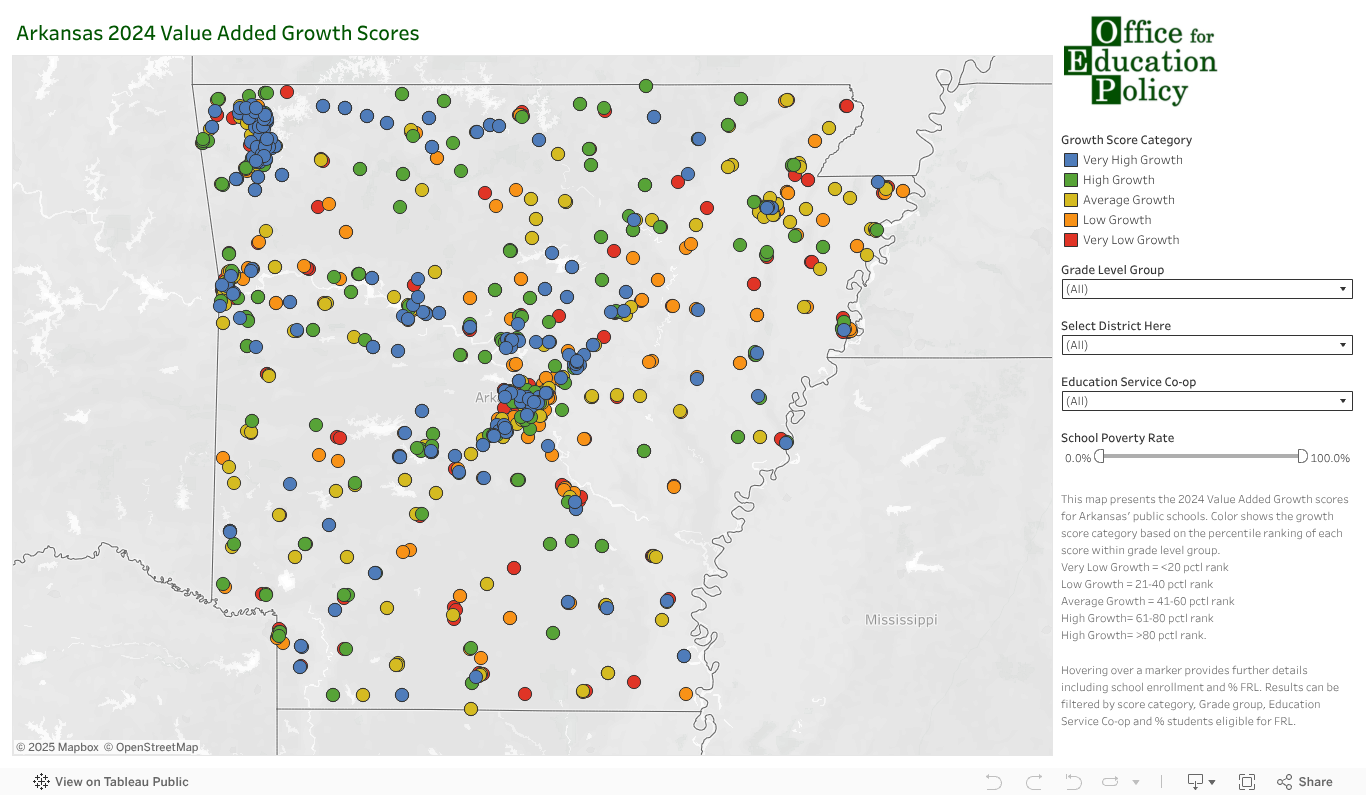This screenshot has width=1366, height=795.
Task: Click the Undo arrow in the toolbar
Action: coord(993,782)
